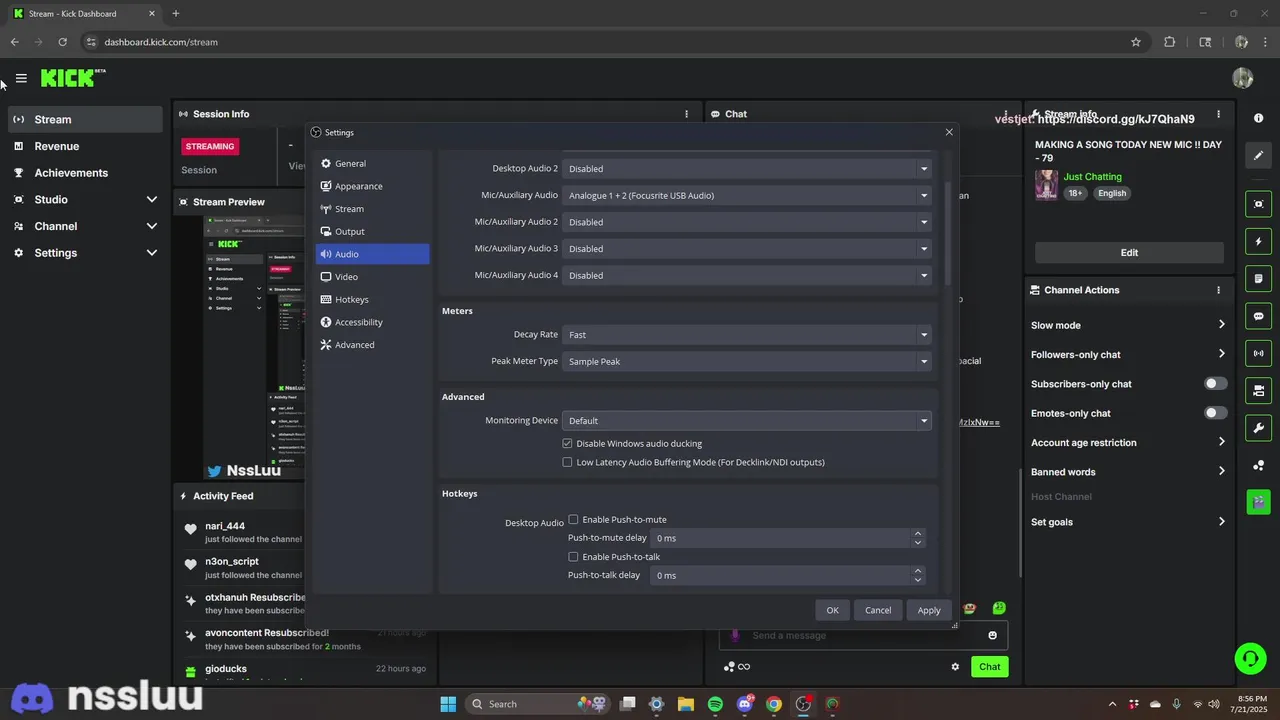Screen dimensions: 1280x720
Task: Click the pencil edit icon in right rail
Action: coord(1258,155)
